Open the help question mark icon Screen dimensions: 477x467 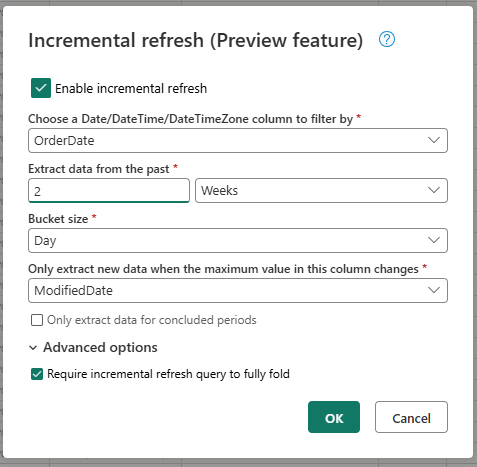coord(387,39)
